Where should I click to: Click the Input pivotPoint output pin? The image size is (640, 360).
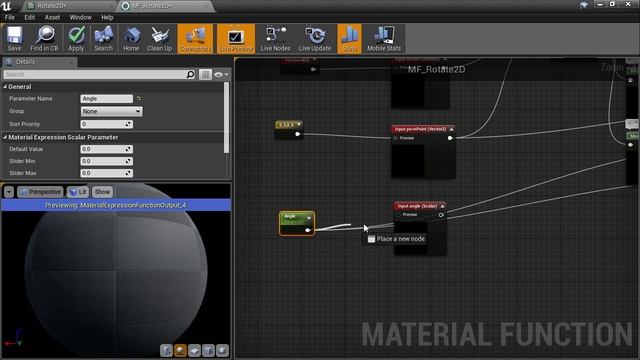pos(450,138)
